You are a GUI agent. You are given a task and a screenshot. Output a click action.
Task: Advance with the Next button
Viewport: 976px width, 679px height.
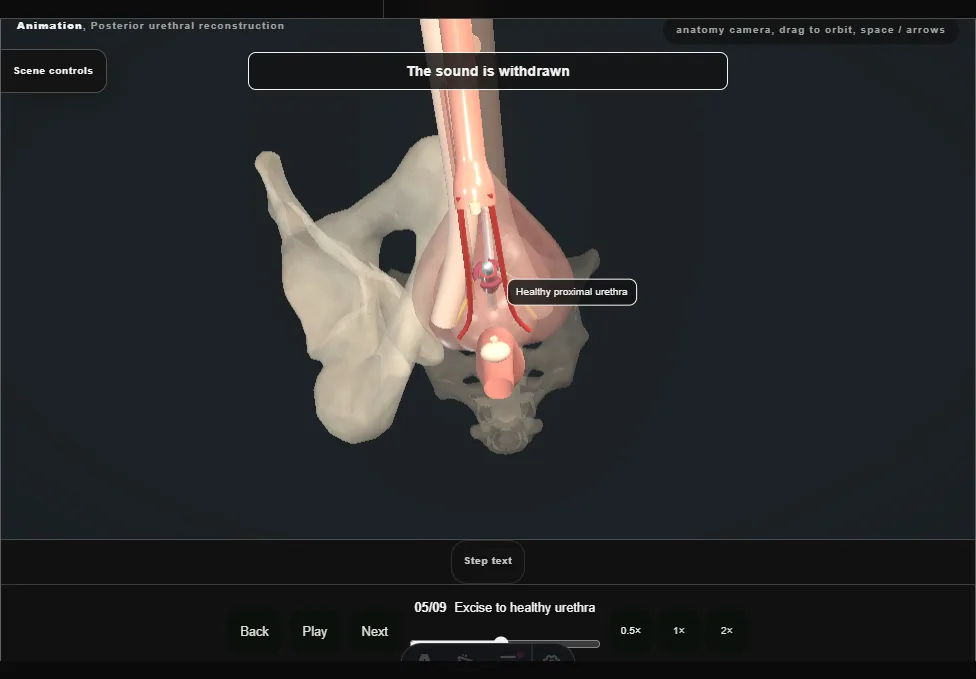[x=375, y=632]
